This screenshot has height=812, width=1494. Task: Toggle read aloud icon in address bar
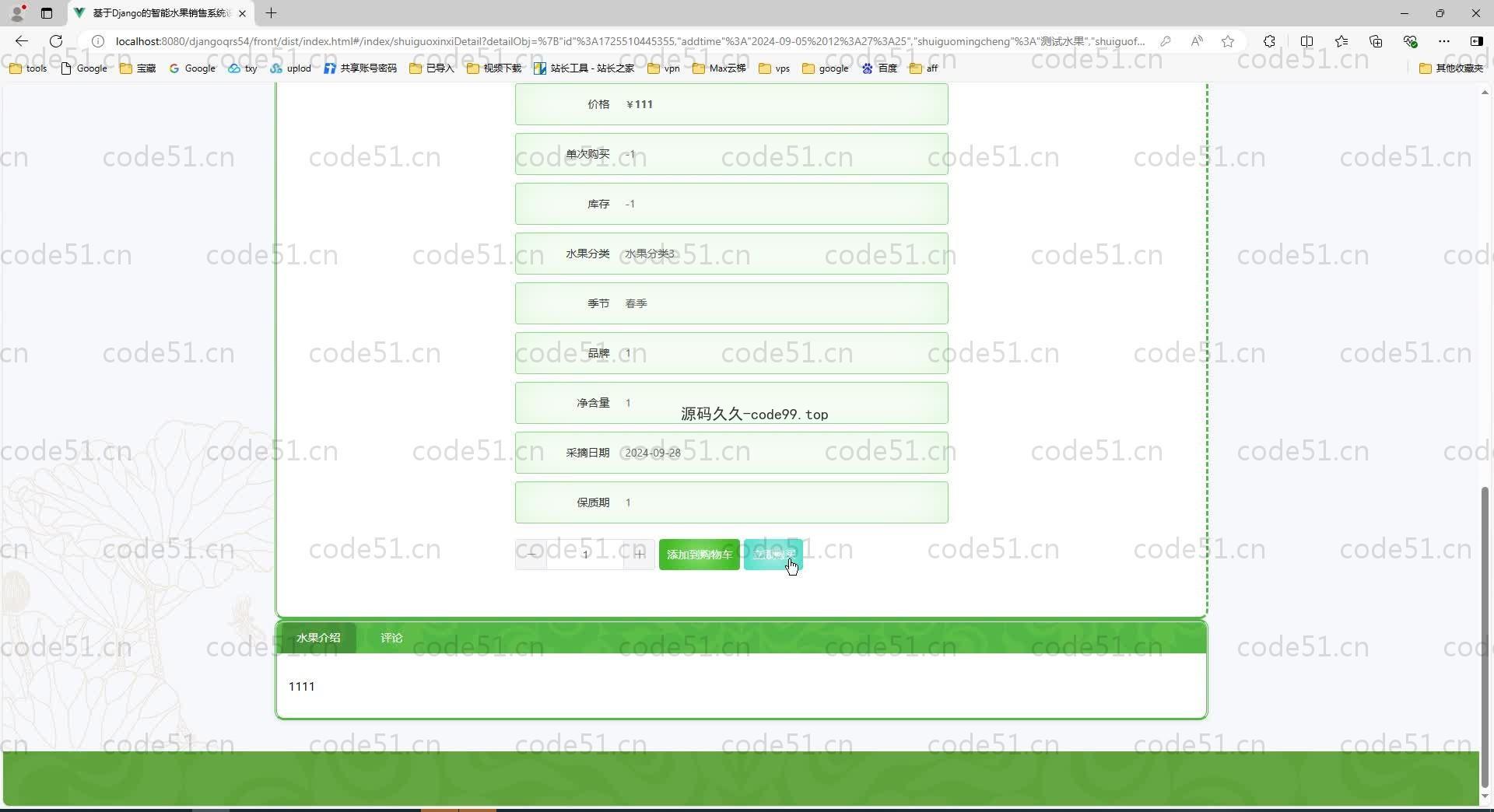pyautogui.click(x=1197, y=41)
